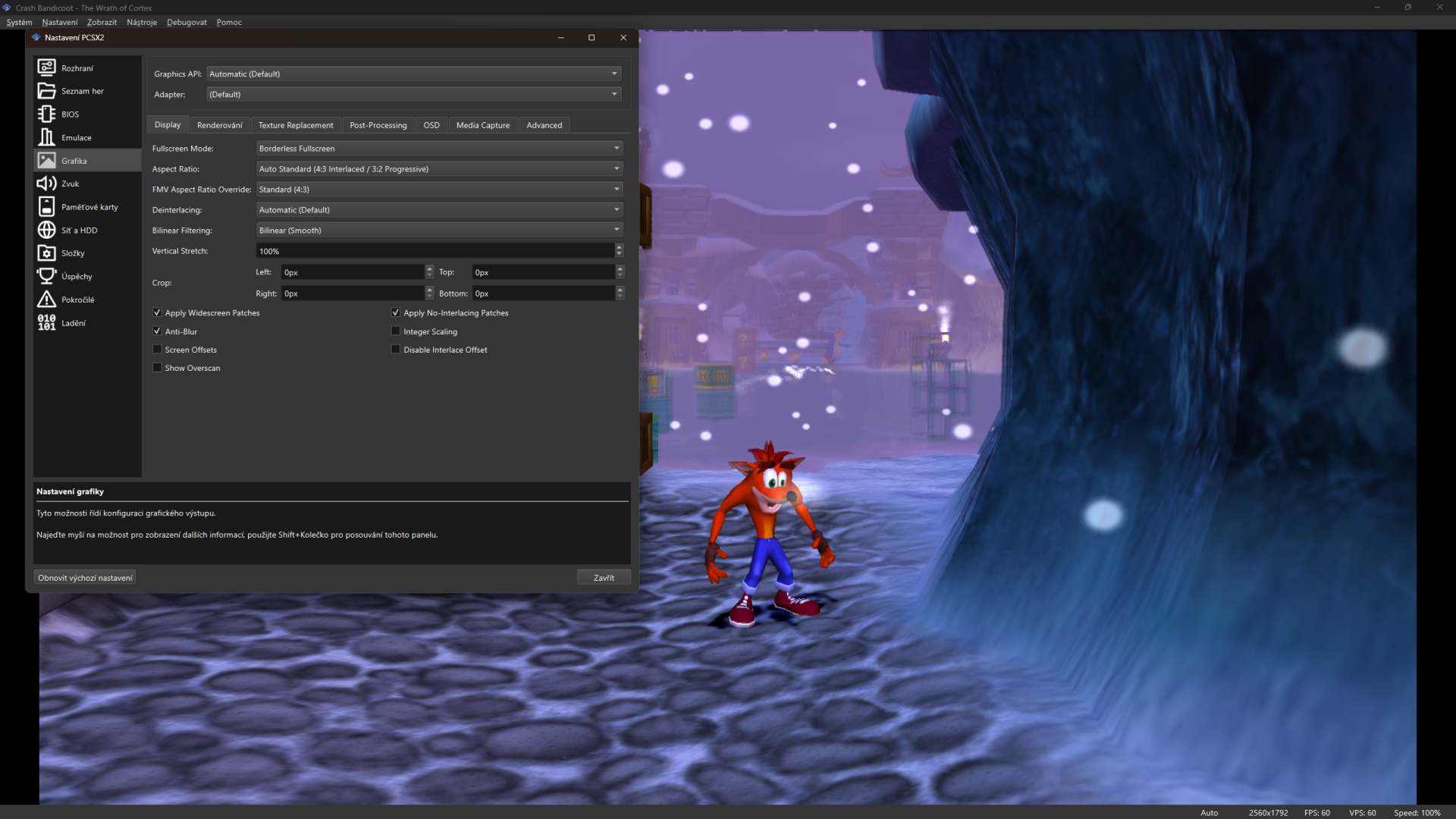Enable the Integer Scaling checkbox
The height and width of the screenshot is (819, 1456).
[x=395, y=331]
